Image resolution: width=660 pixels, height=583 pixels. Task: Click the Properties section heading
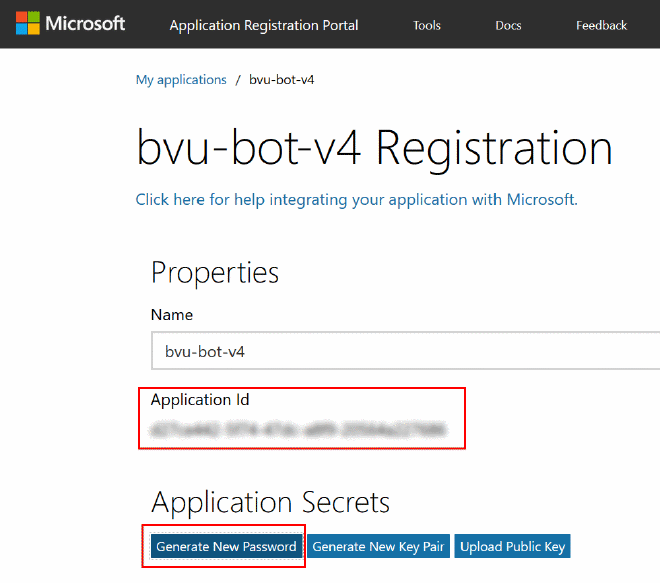point(215,272)
